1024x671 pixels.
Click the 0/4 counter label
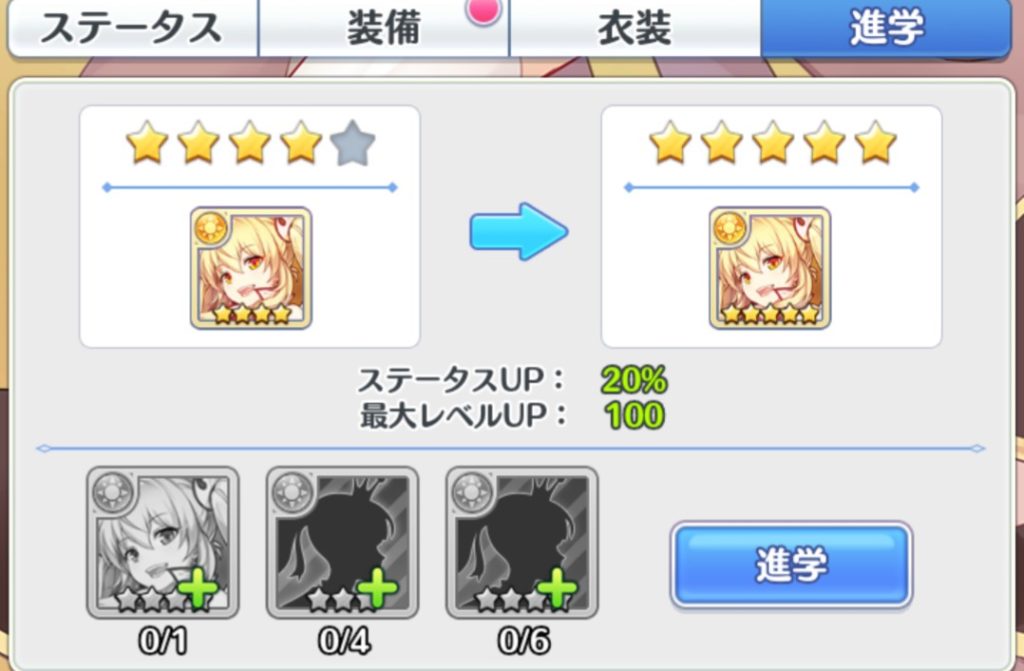344,641
